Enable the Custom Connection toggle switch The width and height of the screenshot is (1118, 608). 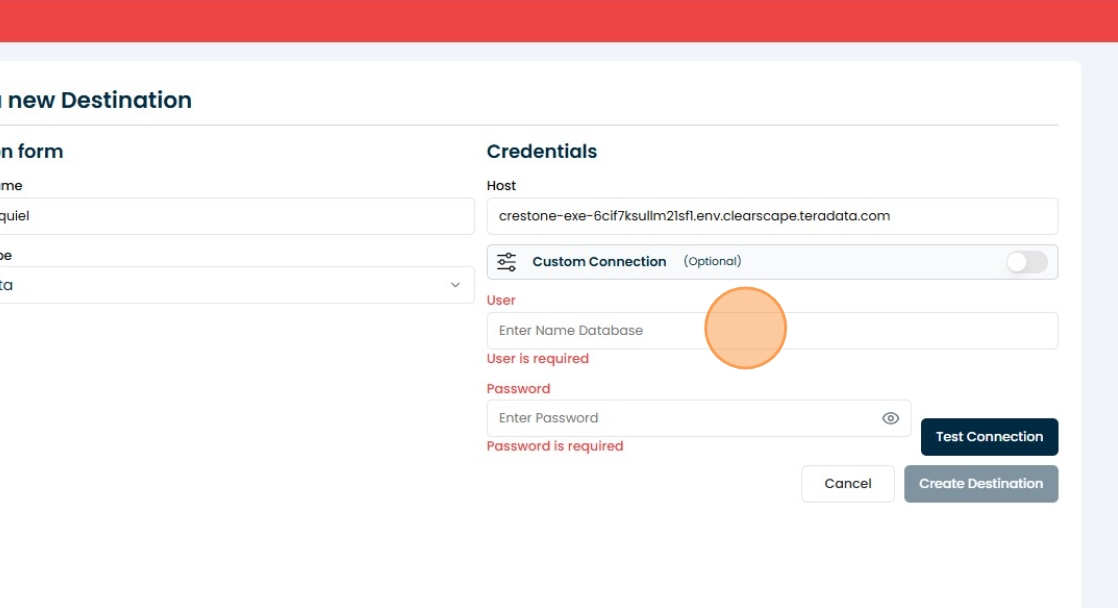coord(1026,262)
